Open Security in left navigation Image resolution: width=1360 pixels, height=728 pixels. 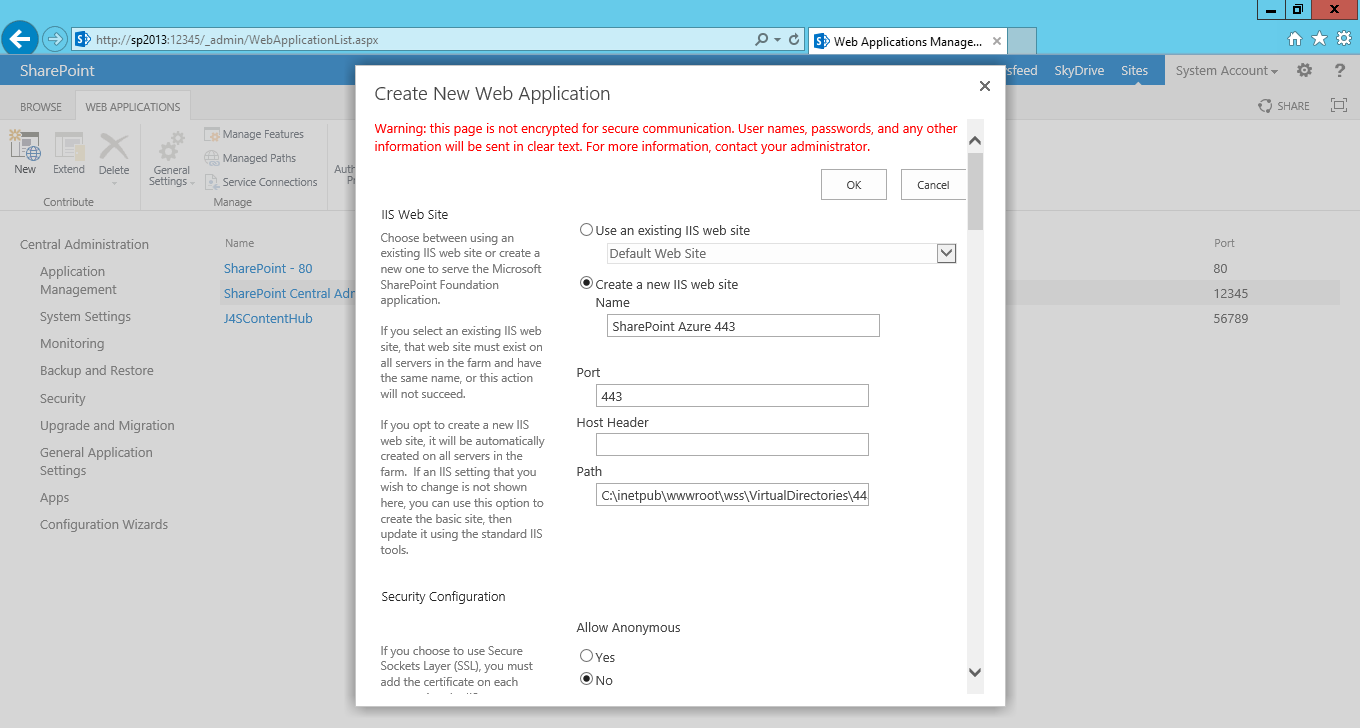coord(63,399)
